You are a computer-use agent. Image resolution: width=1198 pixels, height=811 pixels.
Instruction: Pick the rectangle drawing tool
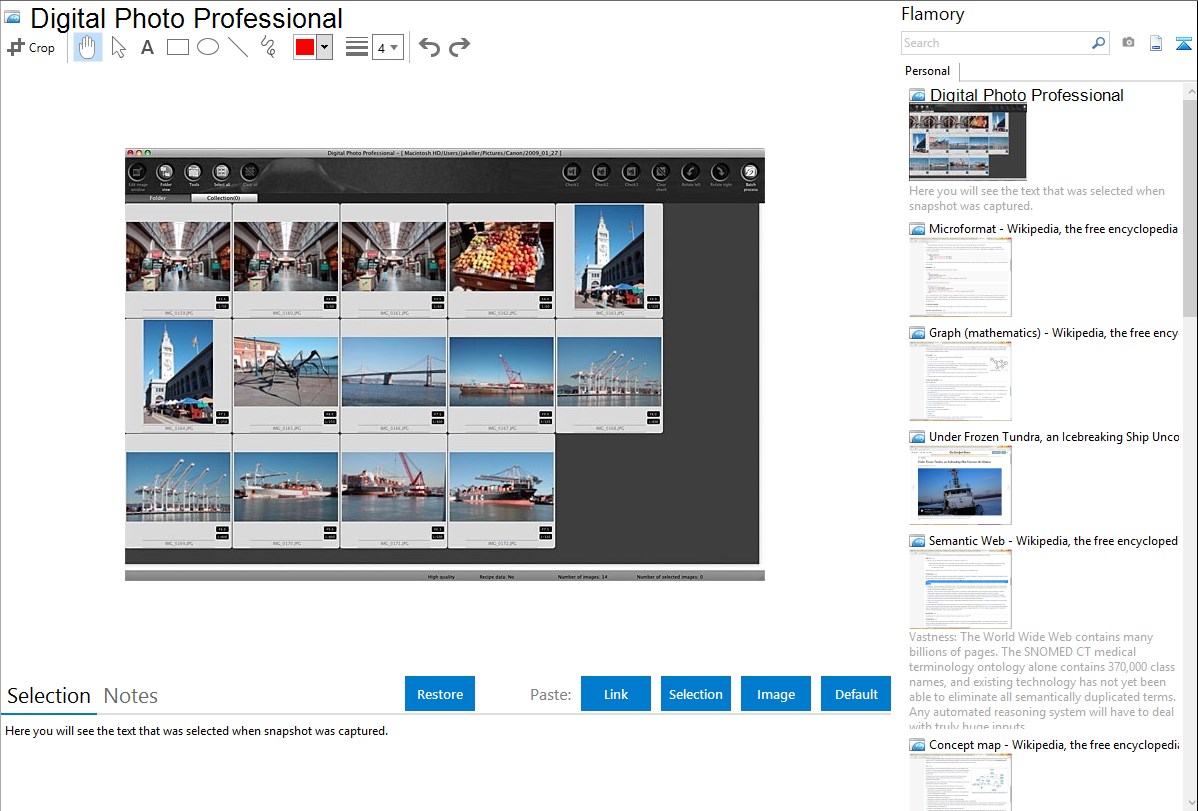[177, 47]
